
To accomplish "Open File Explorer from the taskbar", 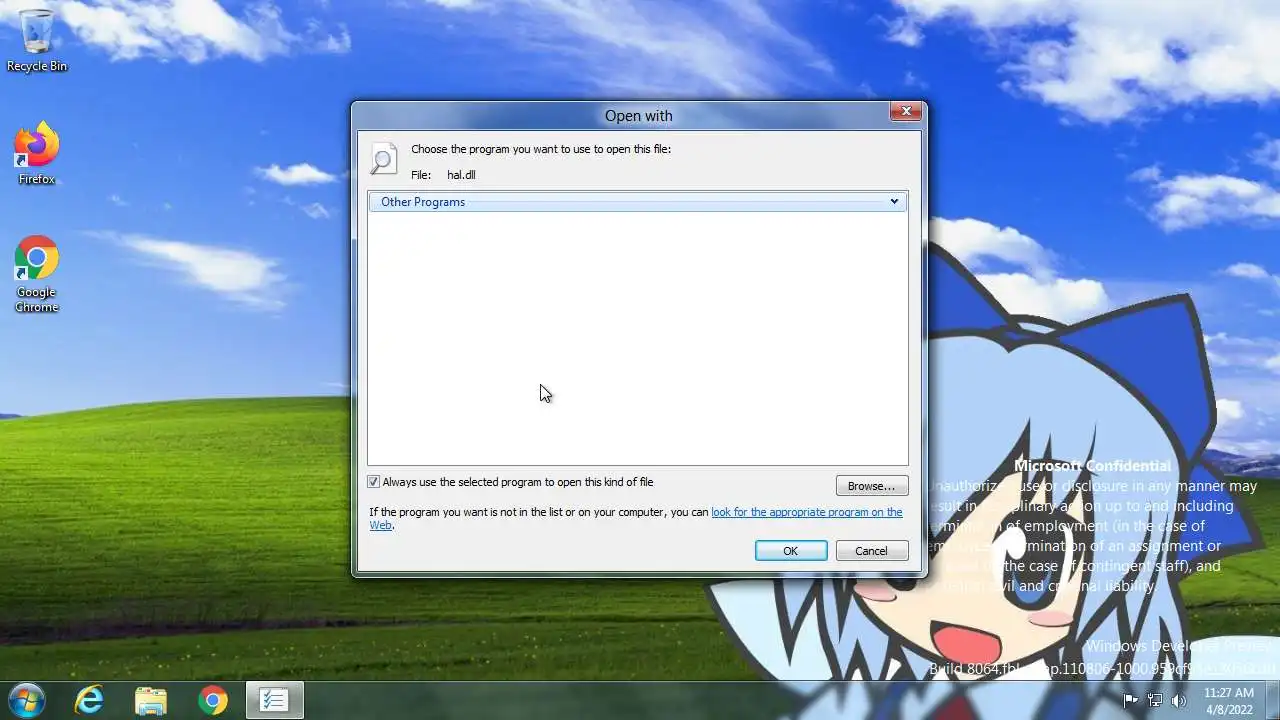I will click(151, 700).
